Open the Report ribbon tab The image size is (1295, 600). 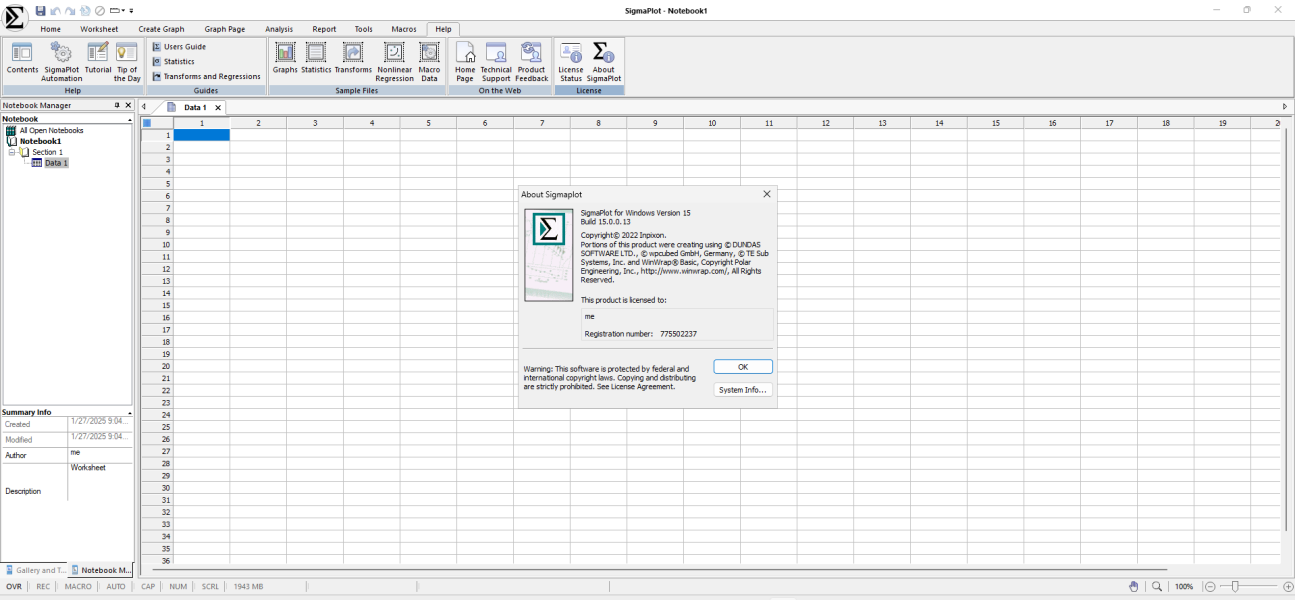pyautogui.click(x=324, y=29)
